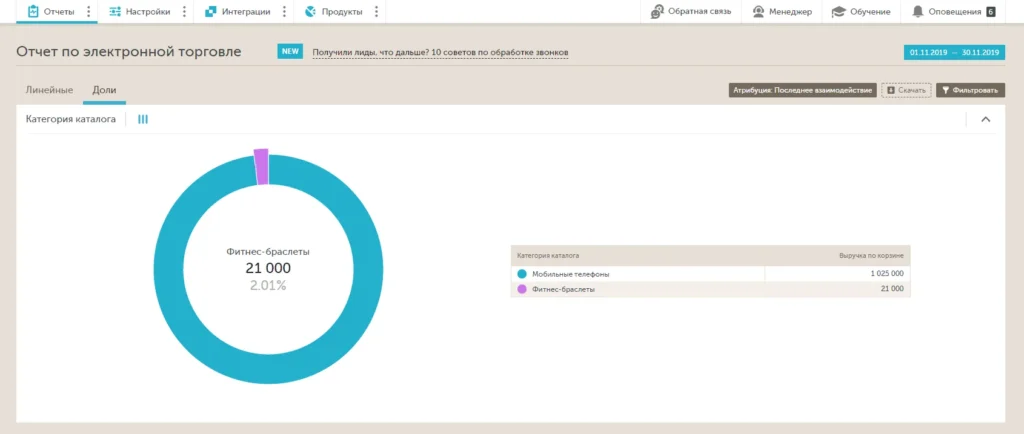Collapse the Категория каталога panel chevron
Viewport: 1024px width, 434px height.
point(986,119)
